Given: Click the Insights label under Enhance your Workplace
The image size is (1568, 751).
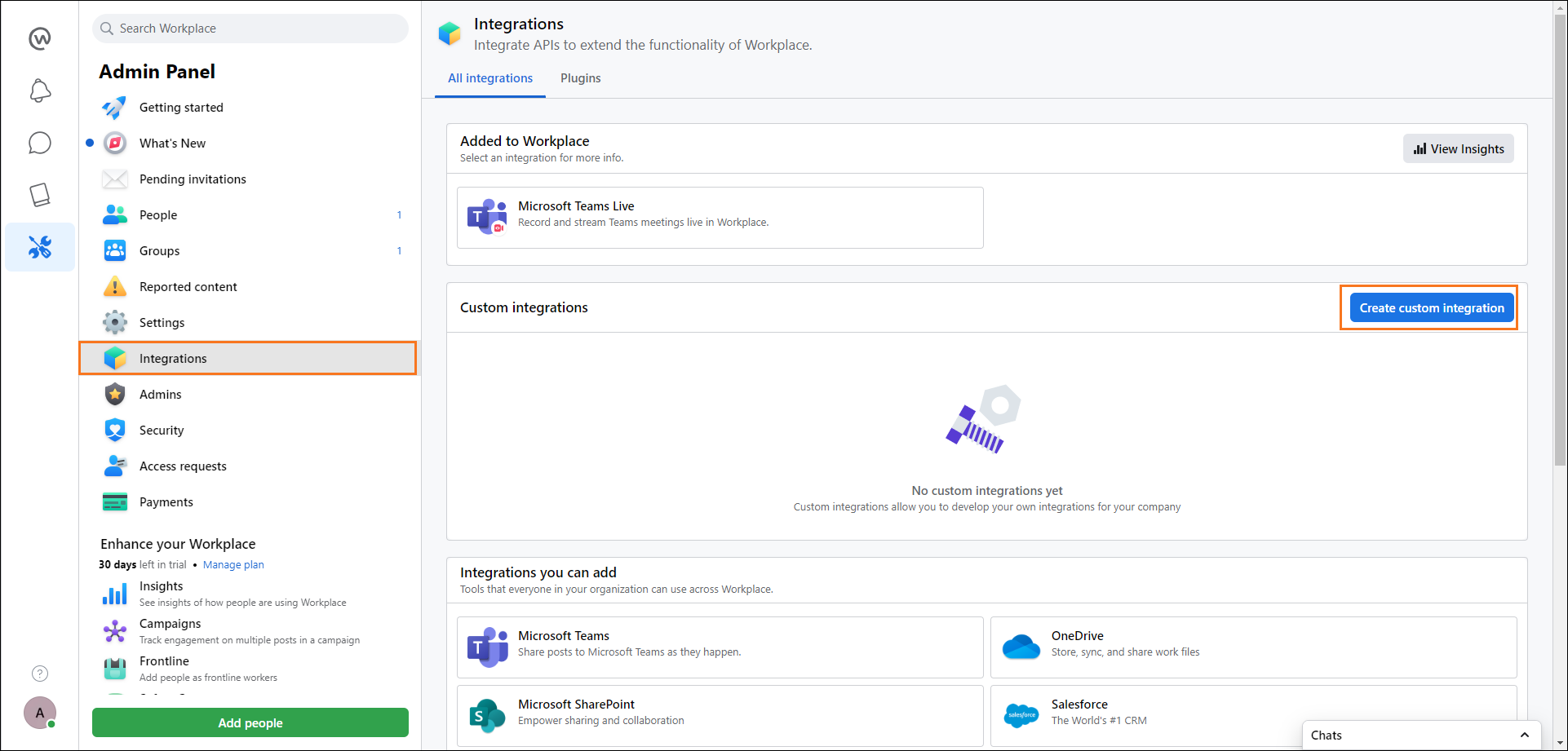Looking at the screenshot, I should 162,586.
